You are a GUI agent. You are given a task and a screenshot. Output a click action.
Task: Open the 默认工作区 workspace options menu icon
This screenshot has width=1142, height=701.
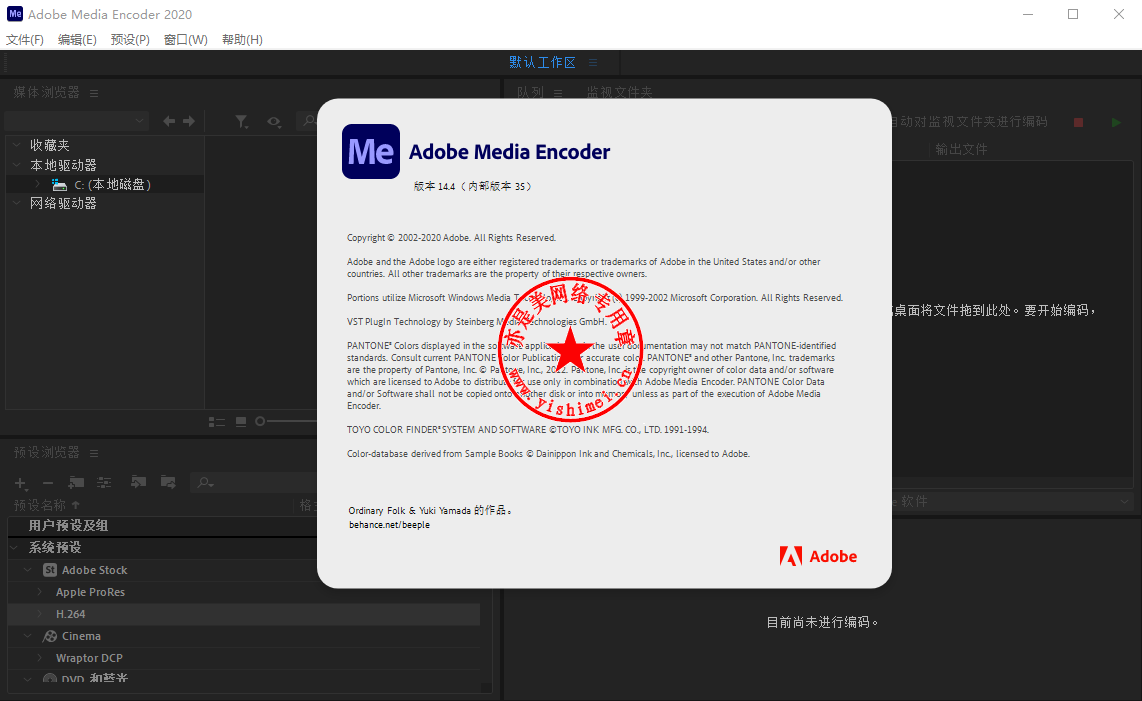pyautogui.click(x=593, y=63)
